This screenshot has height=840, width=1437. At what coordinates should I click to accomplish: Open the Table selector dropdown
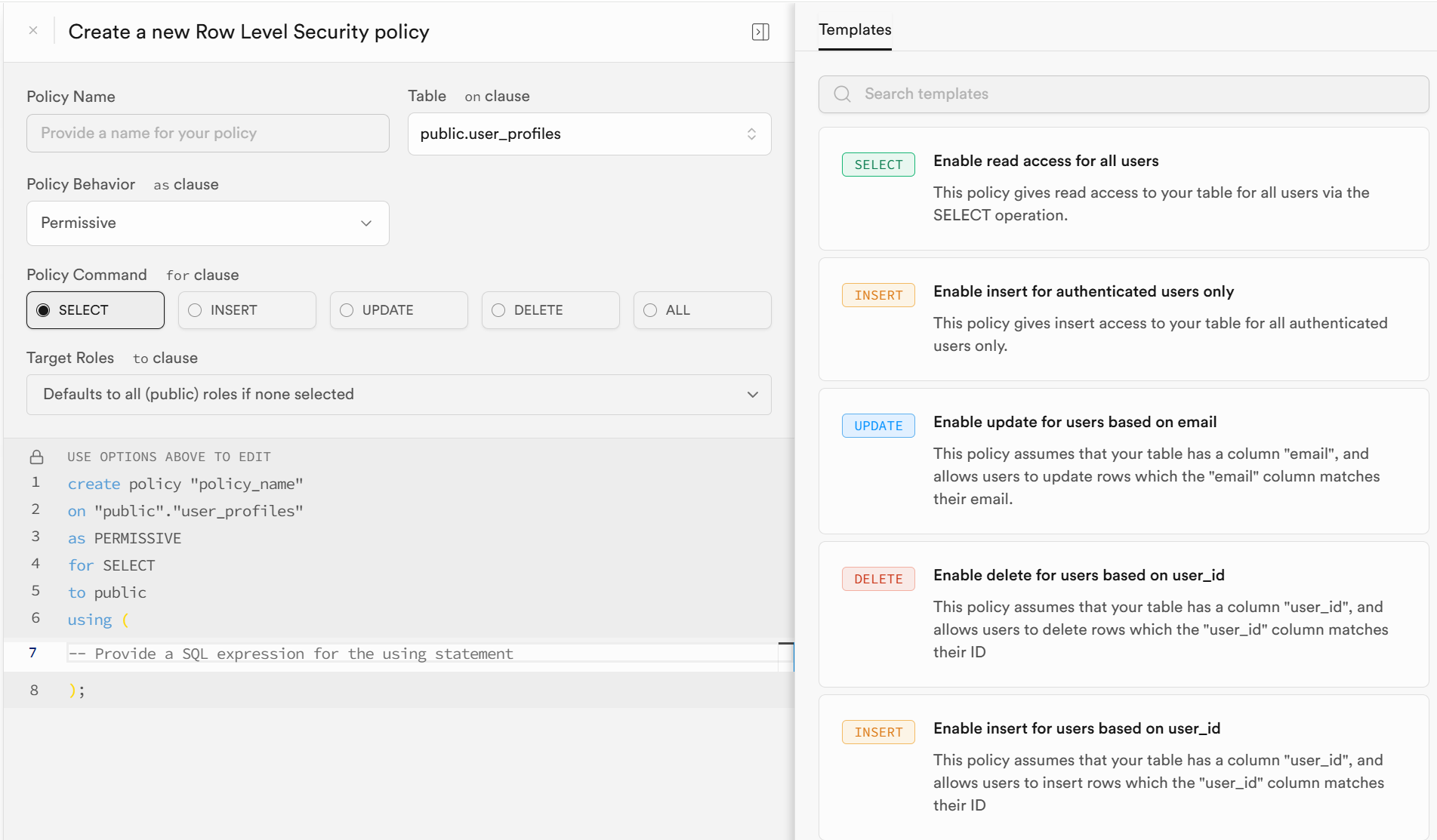click(x=589, y=134)
